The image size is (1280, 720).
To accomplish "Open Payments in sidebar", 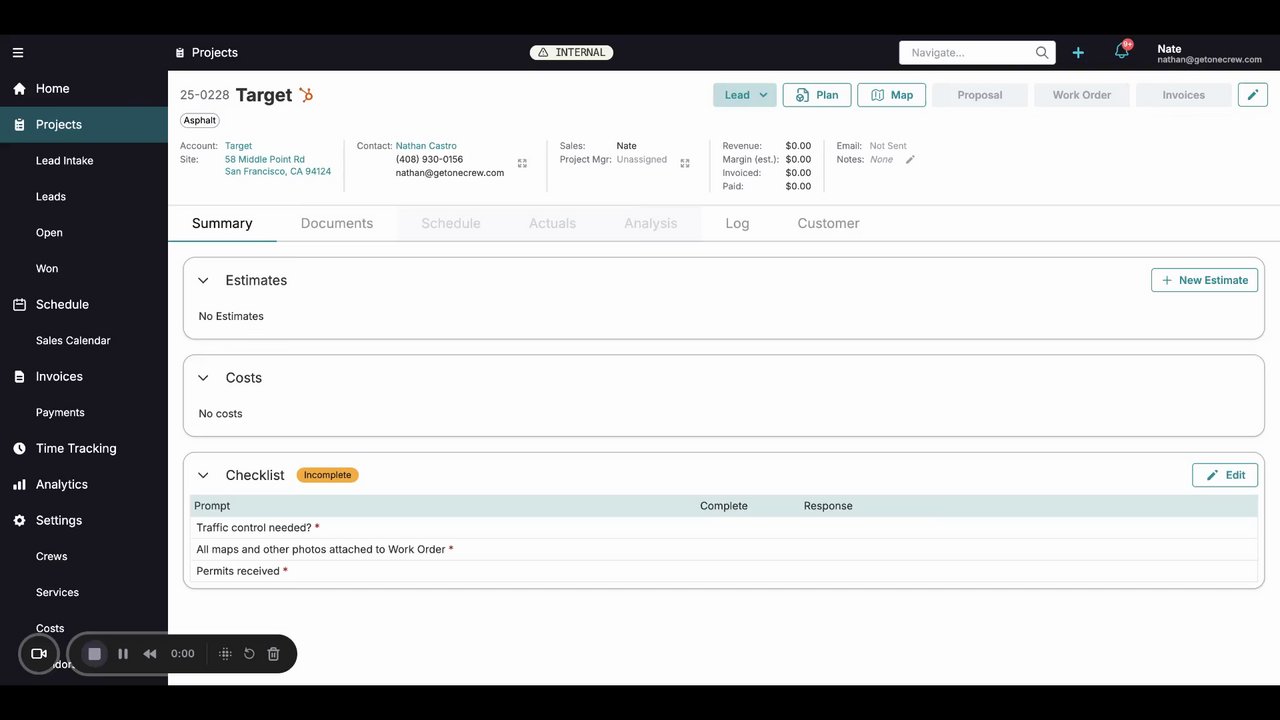I will (60, 413).
